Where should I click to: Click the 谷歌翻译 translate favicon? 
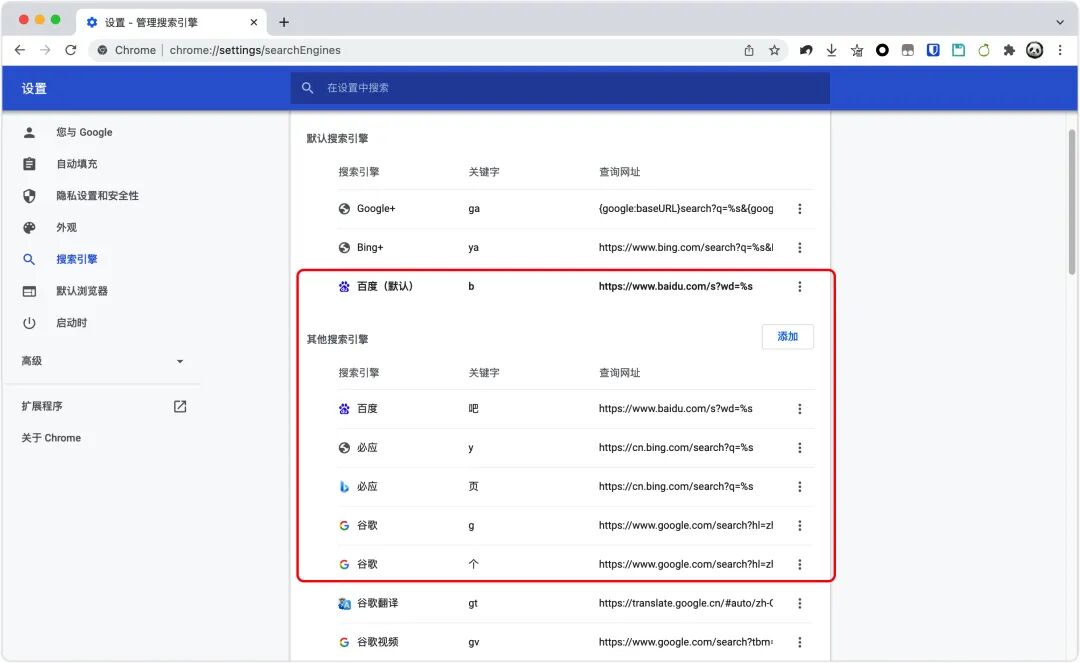coord(344,604)
